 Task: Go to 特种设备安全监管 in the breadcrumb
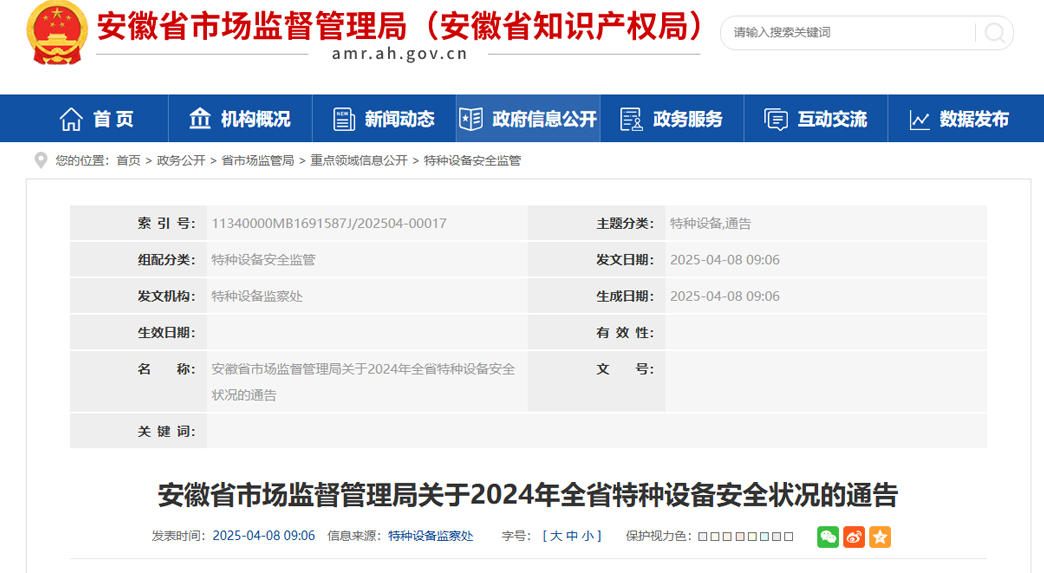[472, 160]
